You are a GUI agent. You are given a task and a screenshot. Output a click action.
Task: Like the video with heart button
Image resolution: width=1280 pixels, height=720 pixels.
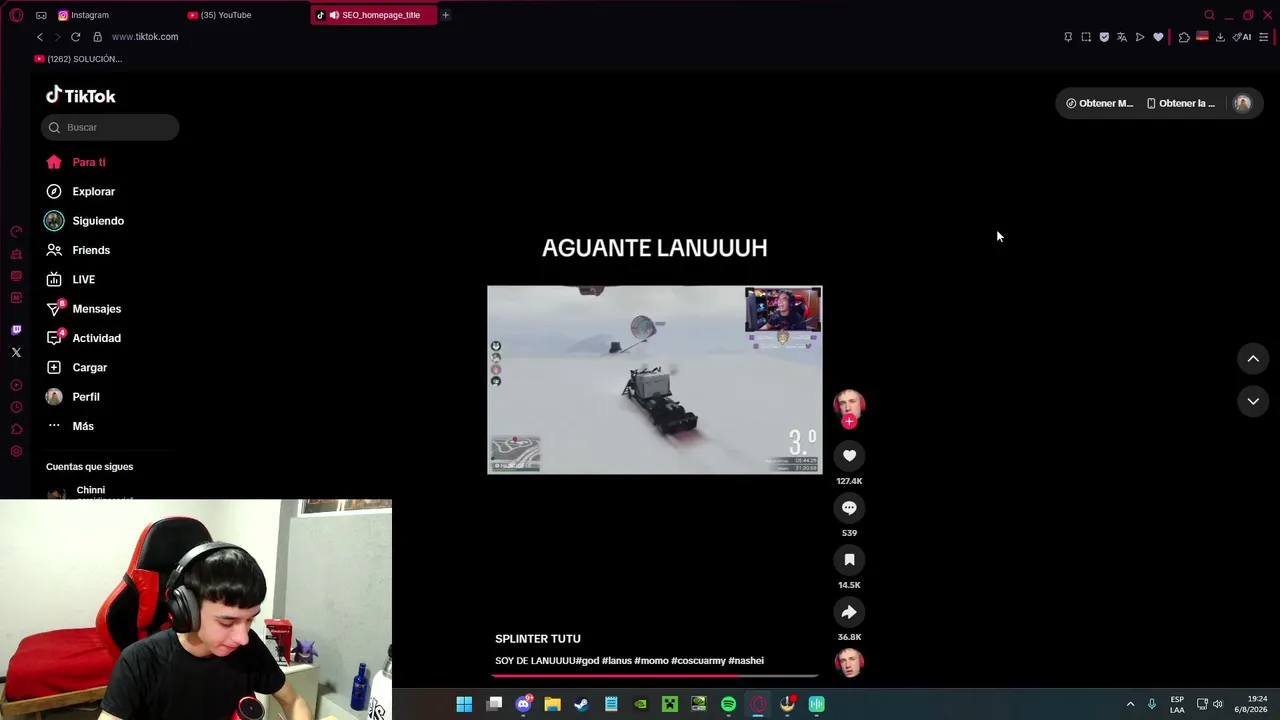(849, 456)
